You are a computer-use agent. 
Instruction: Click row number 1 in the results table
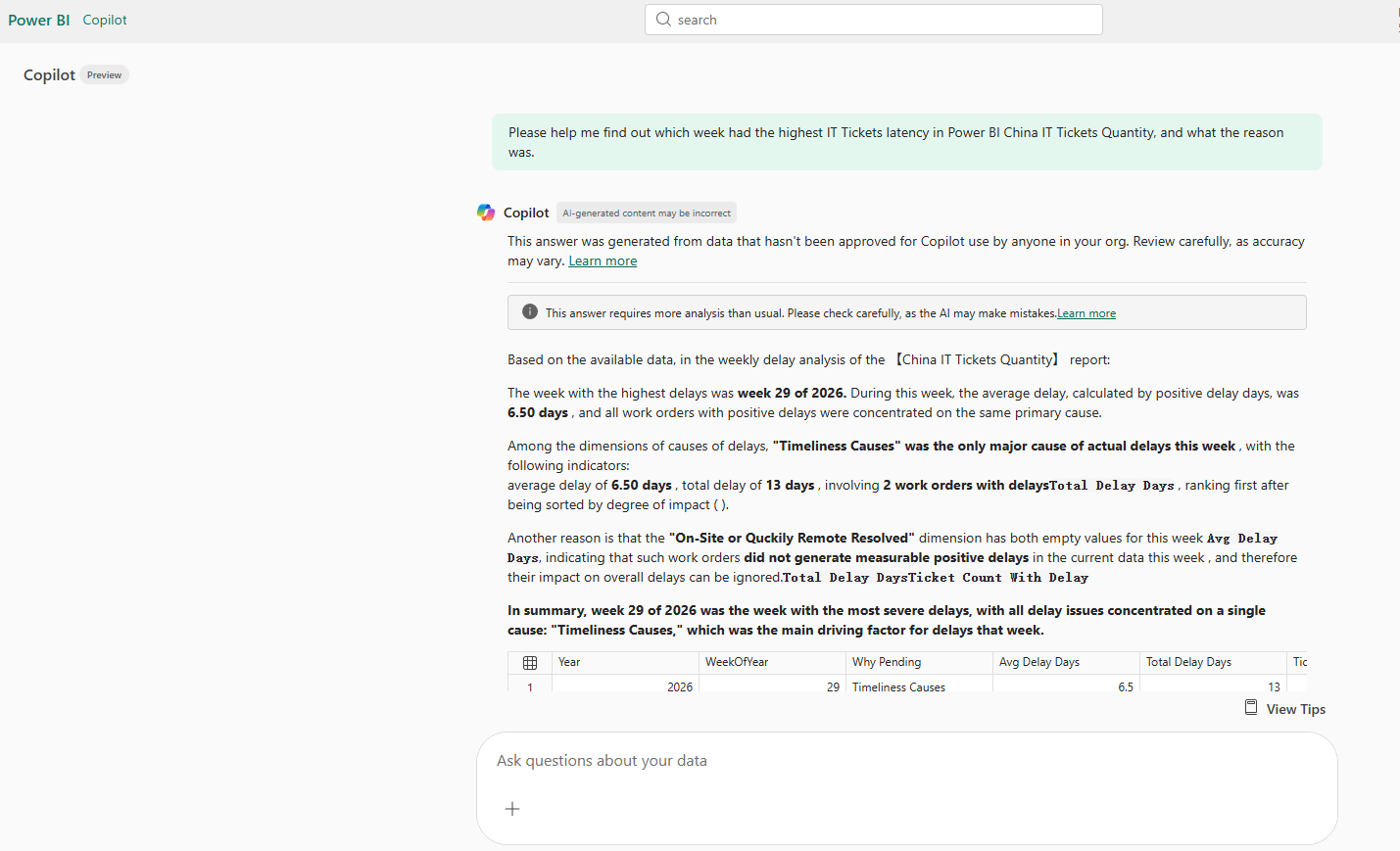click(530, 686)
